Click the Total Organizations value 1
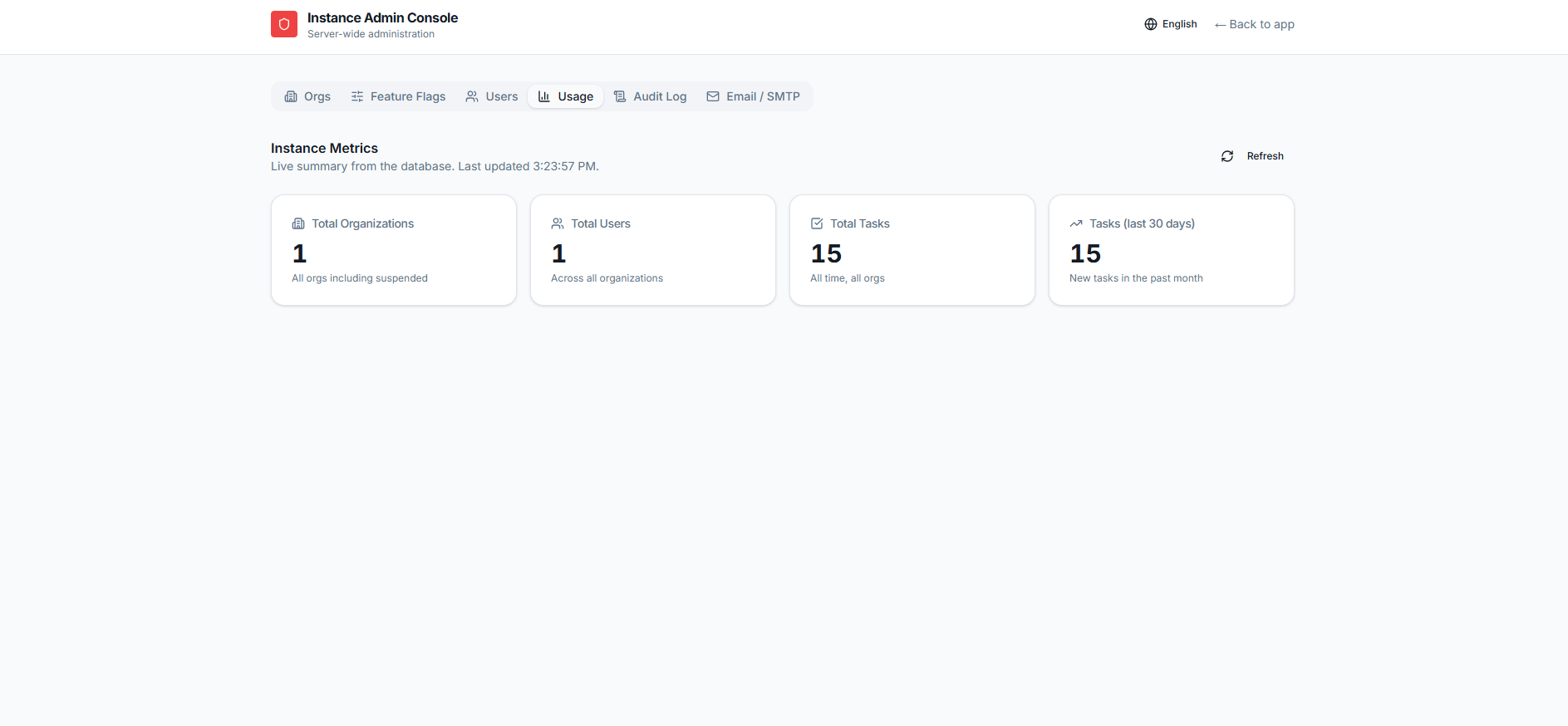 pos(300,253)
